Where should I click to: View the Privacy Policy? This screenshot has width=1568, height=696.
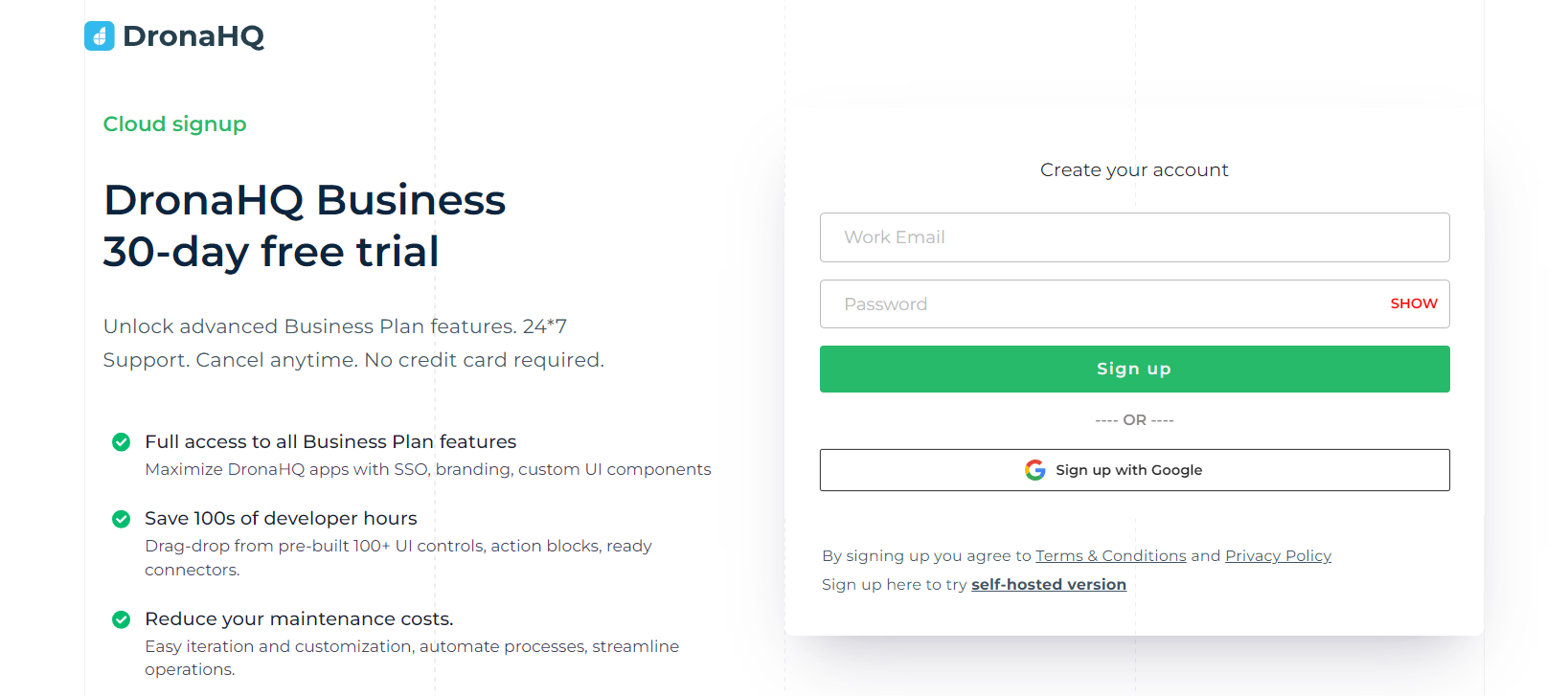pyautogui.click(x=1278, y=555)
